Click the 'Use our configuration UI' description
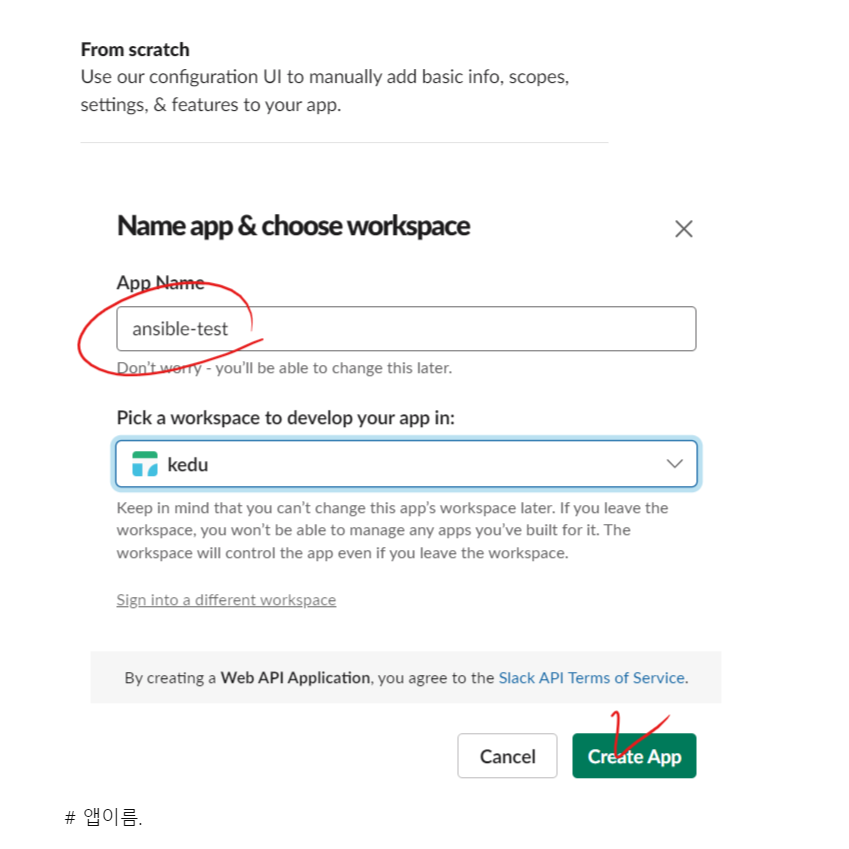Screen dimensions: 849x849 coord(325,90)
